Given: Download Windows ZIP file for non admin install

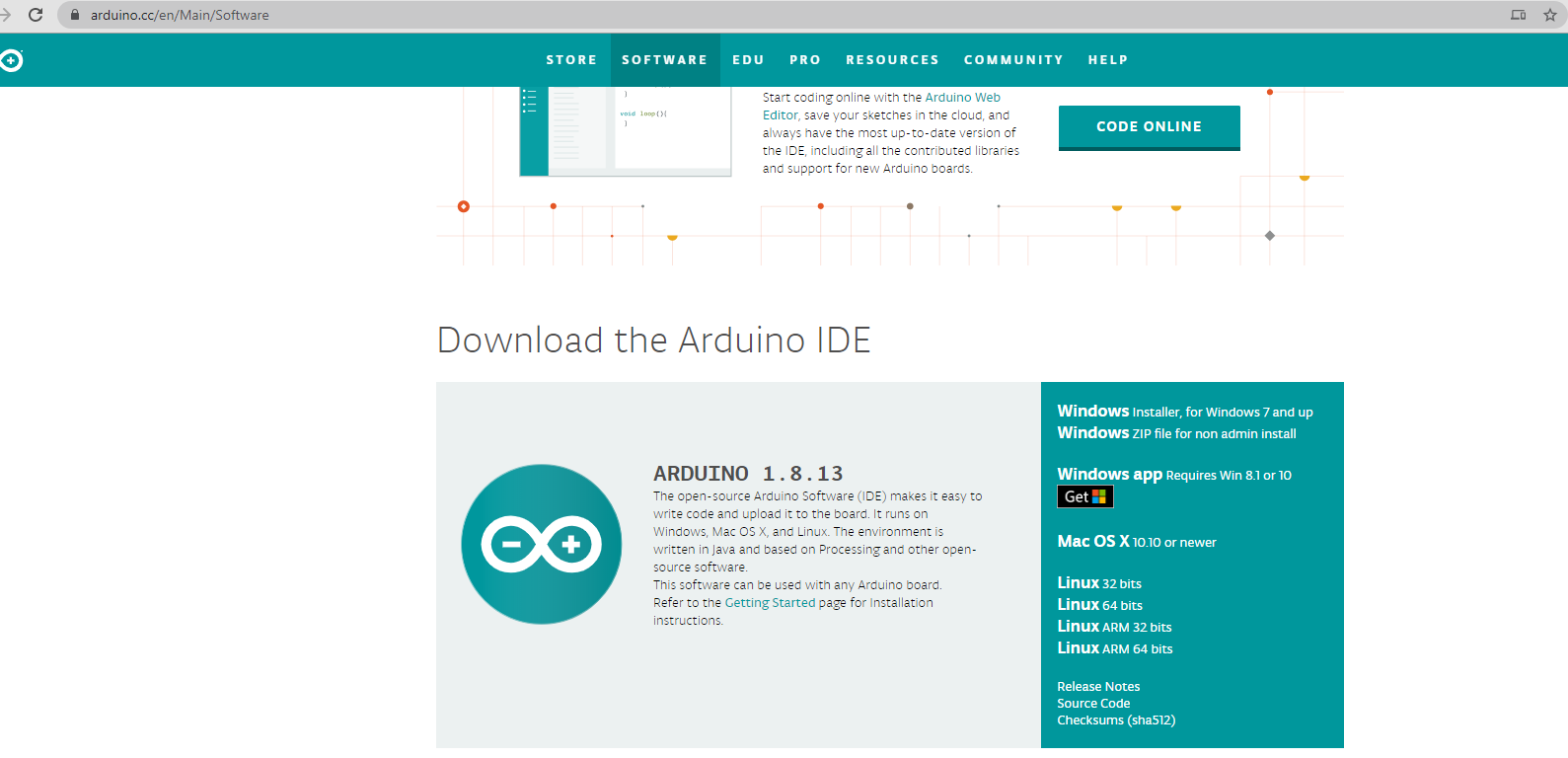Looking at the screenshot, I should tap(1177, 433).
